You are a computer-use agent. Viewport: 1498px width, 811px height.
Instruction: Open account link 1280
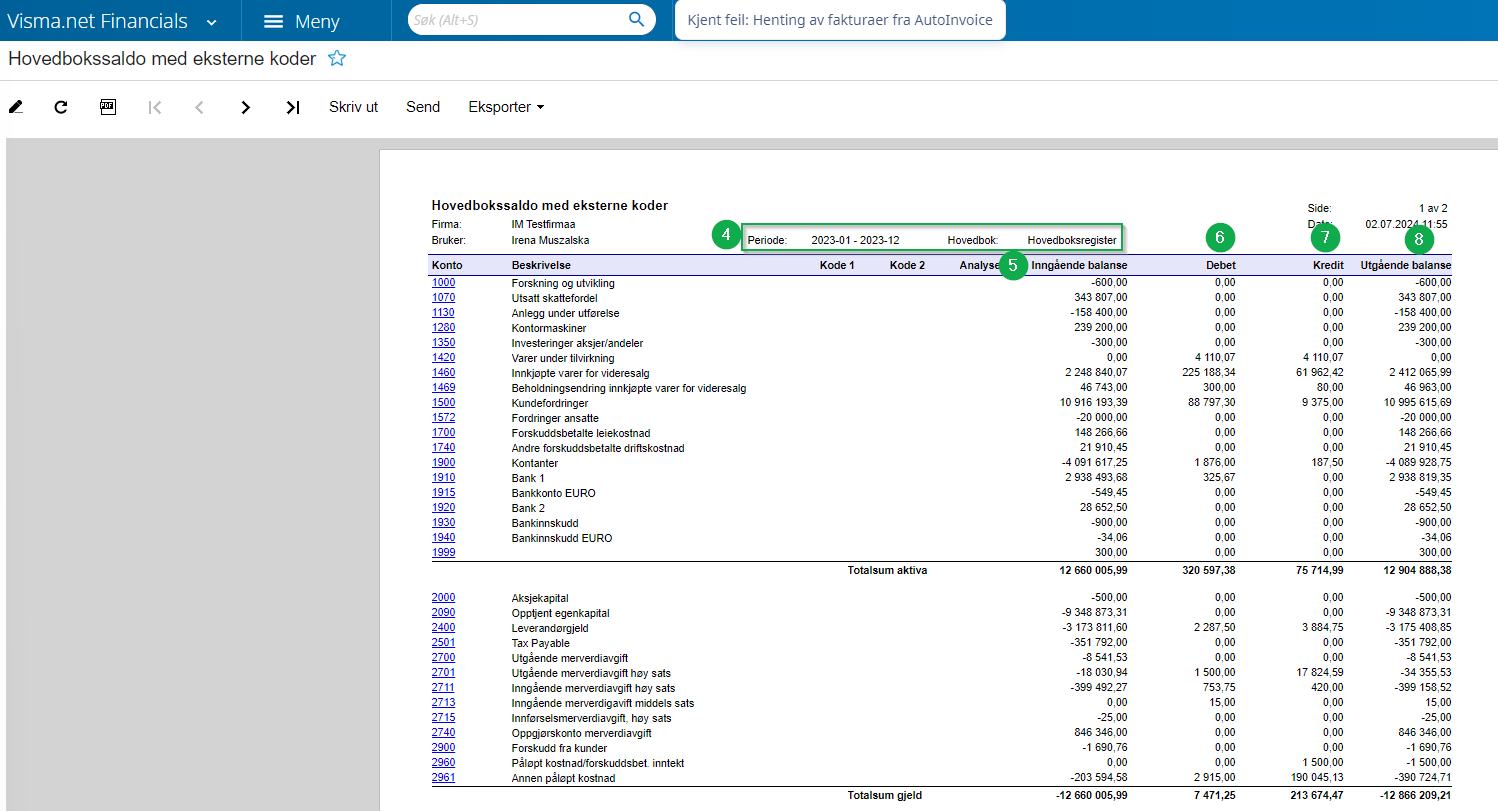(x=443, y=328)
